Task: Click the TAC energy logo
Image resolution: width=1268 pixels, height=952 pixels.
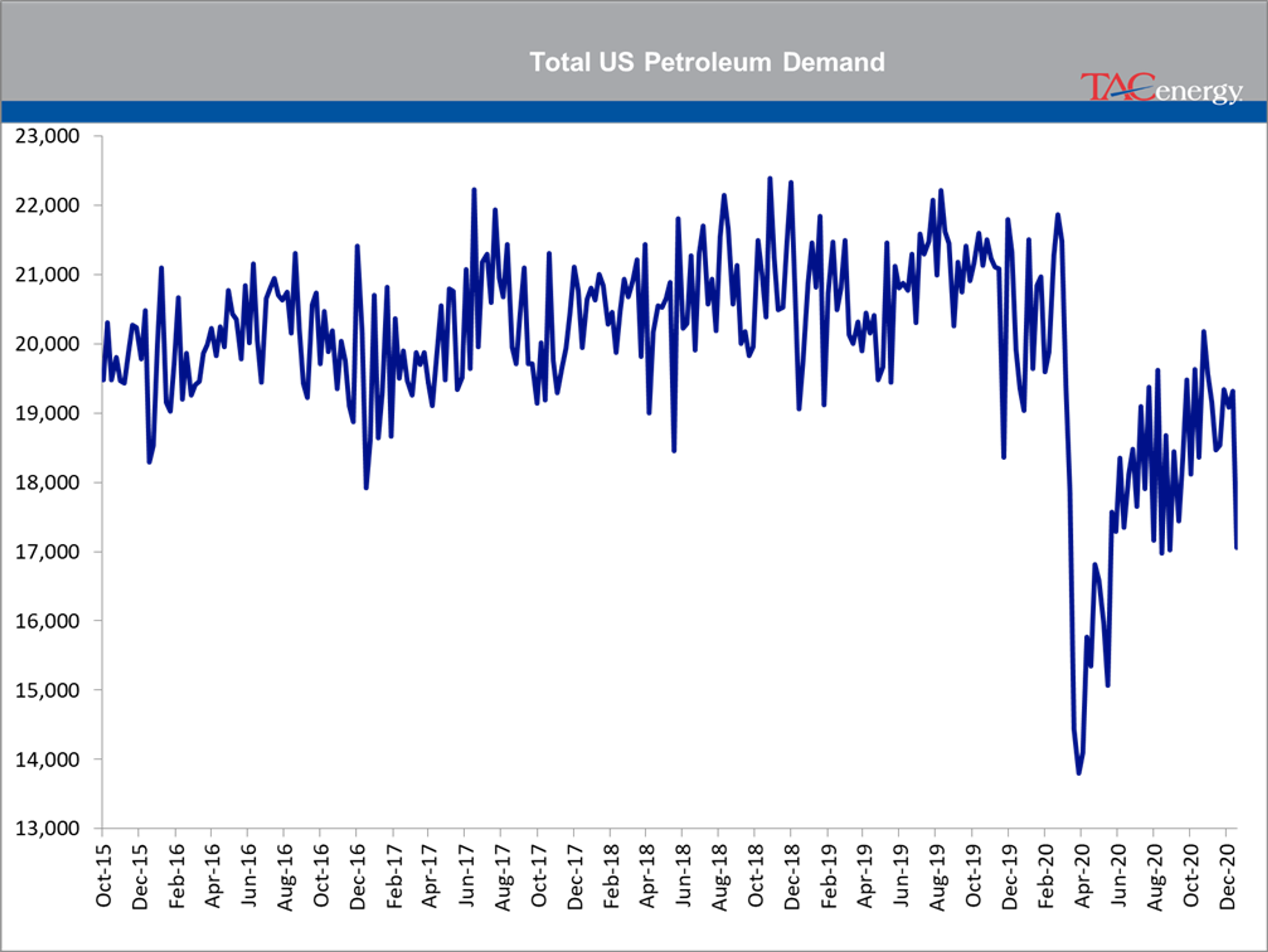Action: pyautogui.click(x=1161, y=89)
